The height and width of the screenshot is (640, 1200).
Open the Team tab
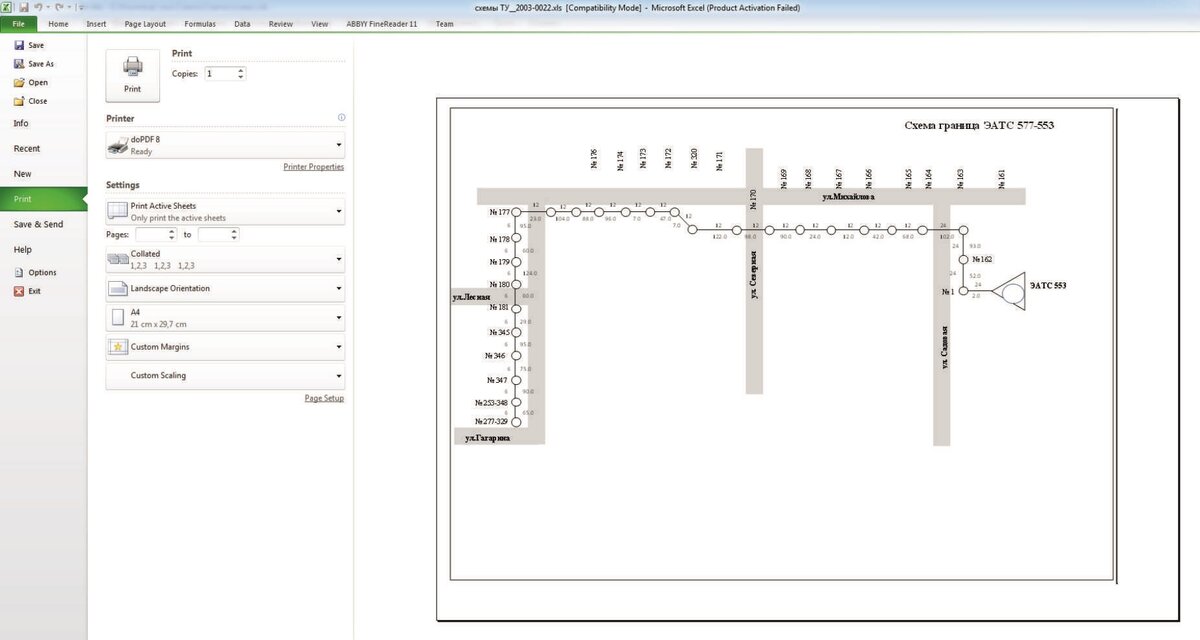(444, 23)
